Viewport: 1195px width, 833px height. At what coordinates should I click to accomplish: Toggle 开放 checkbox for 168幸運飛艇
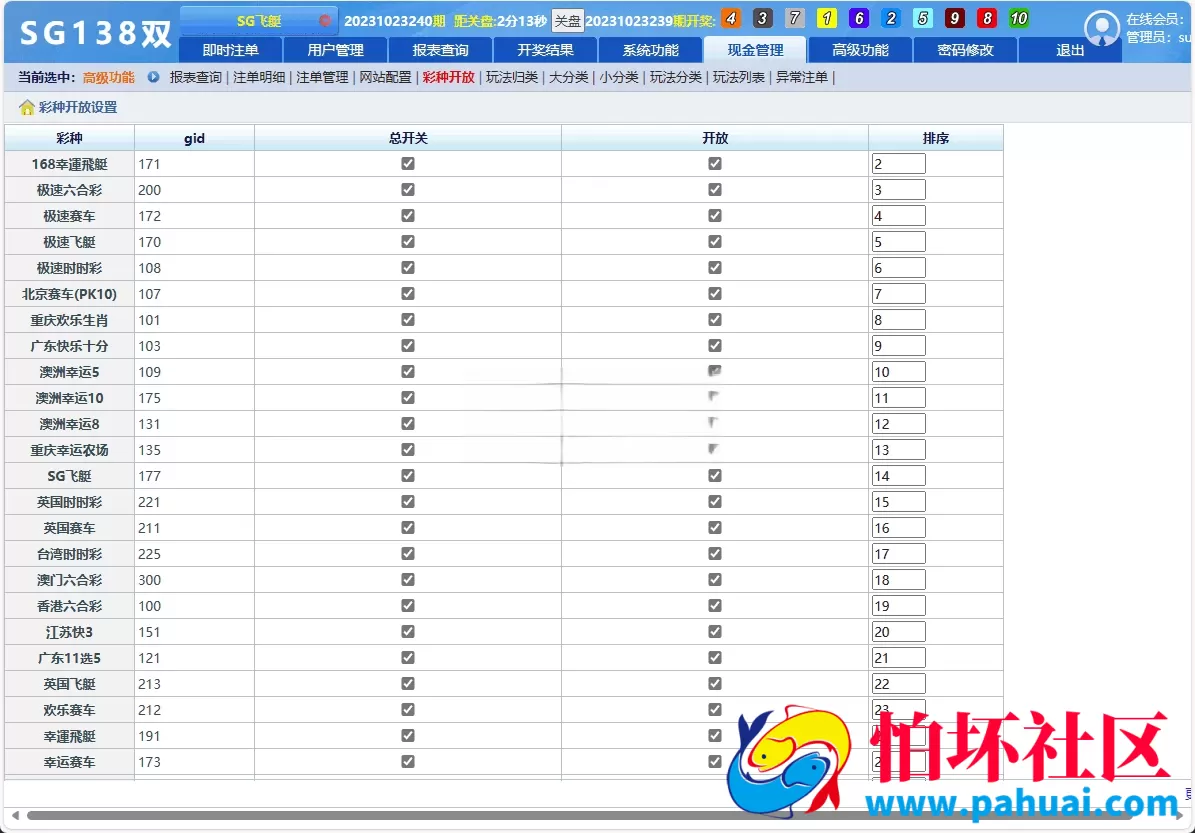point(715,163)
